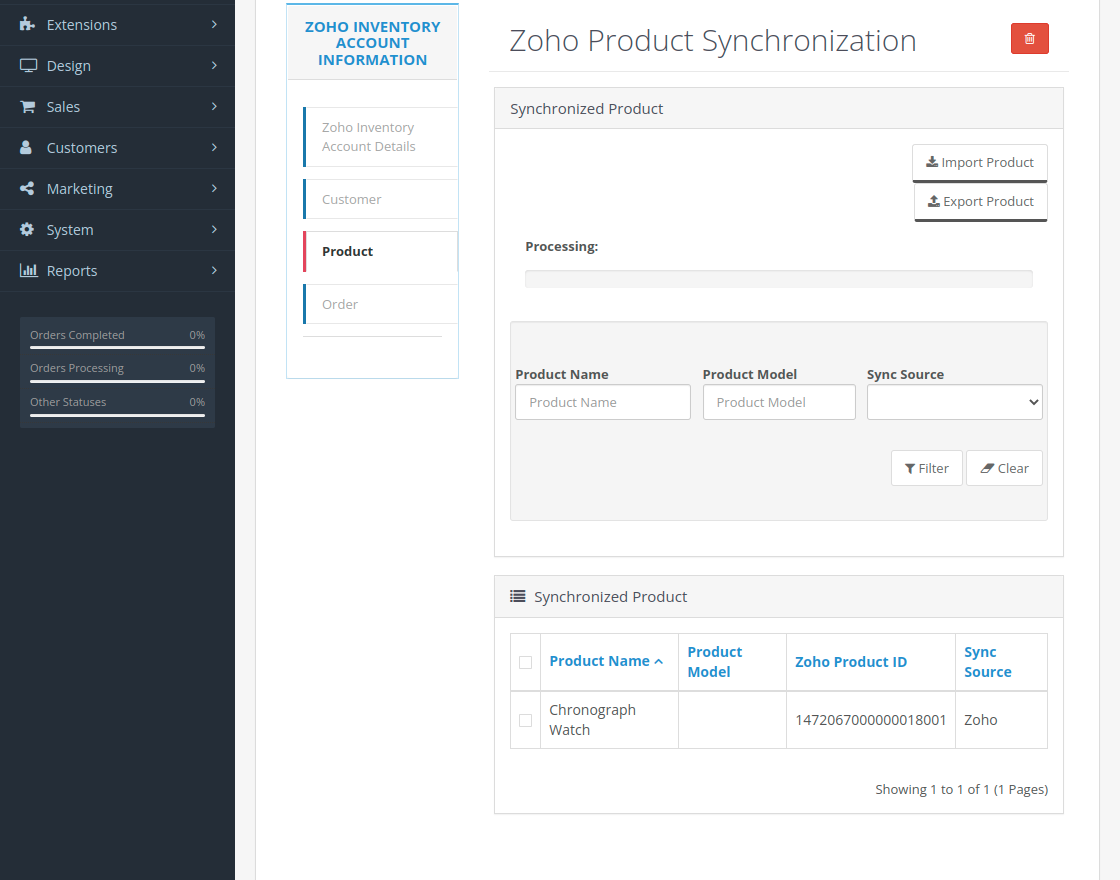Open the Sync Source dropdown
The width and height of the screenshot is (1120, 880).
click(954, 402)
